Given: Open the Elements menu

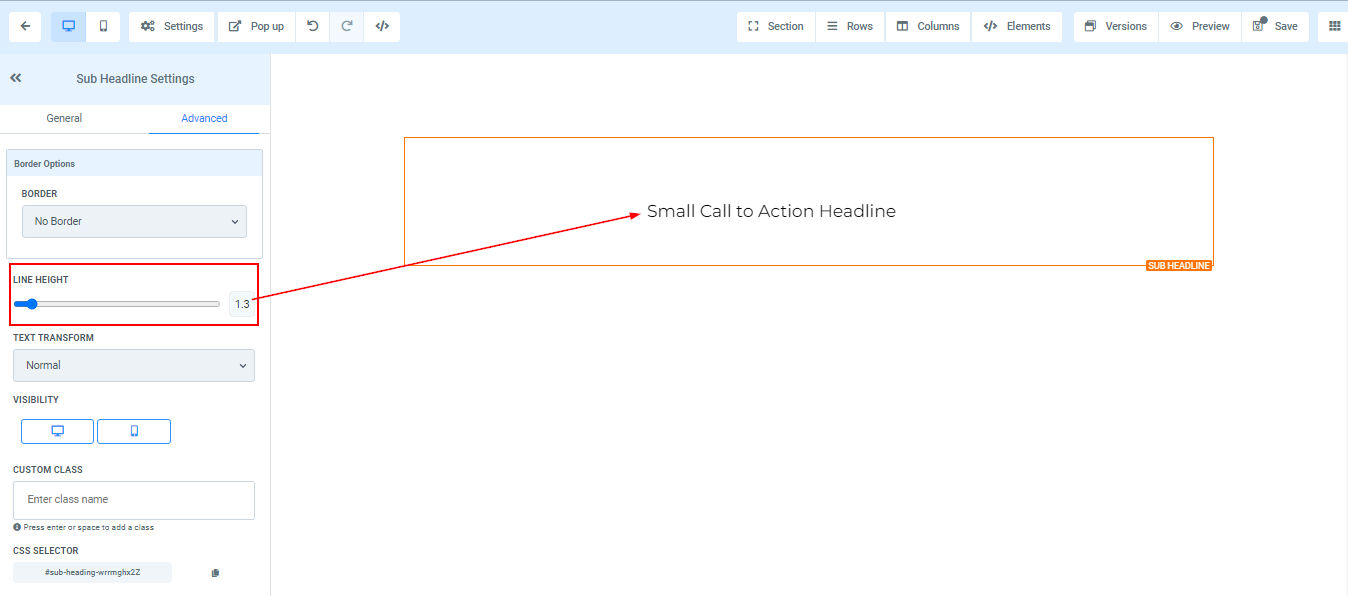Looking at the screenshot, I should point(1017,27).
